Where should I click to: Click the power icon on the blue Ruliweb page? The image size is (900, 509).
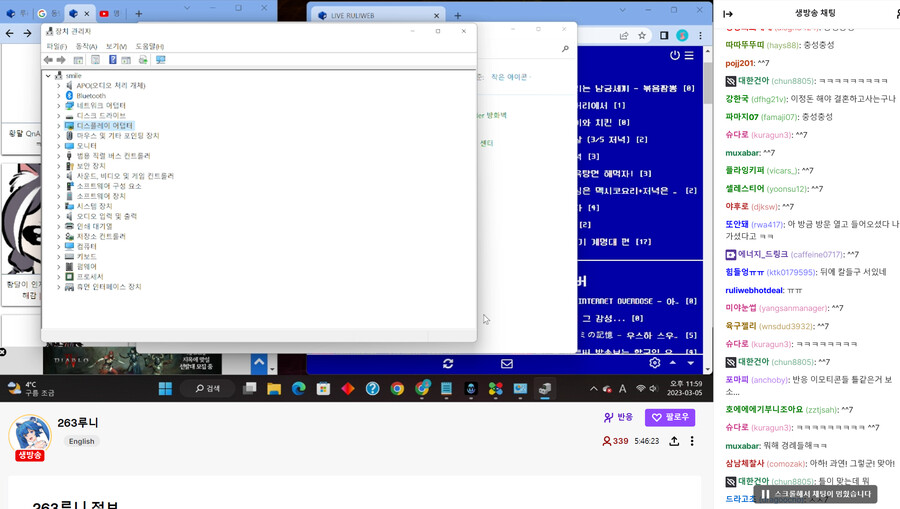click(675, 55)
